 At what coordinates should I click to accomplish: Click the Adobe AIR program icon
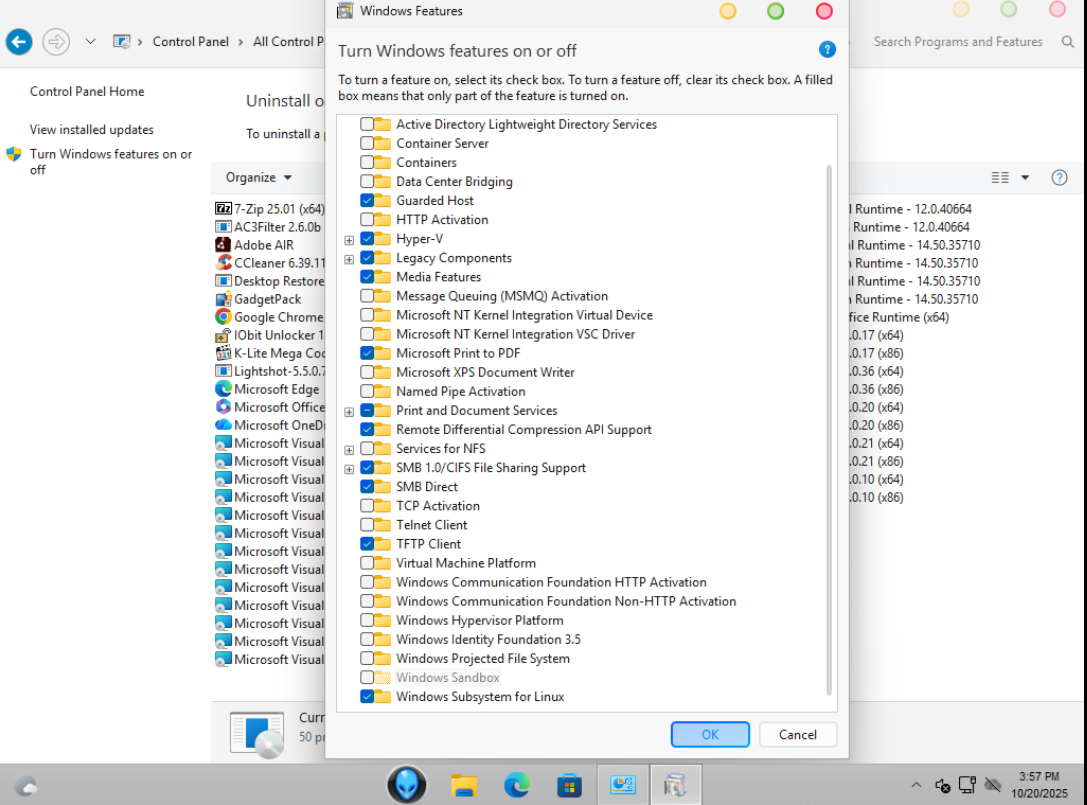coord(223,245)
